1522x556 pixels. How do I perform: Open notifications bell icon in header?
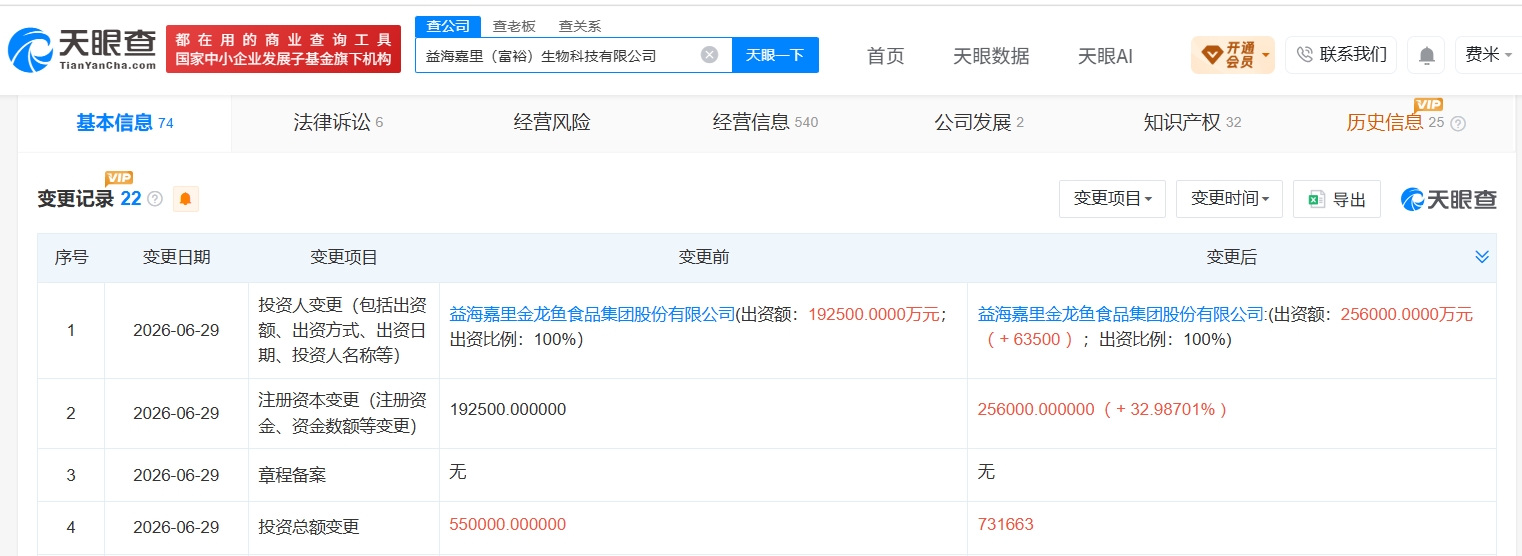point(1426,55)
